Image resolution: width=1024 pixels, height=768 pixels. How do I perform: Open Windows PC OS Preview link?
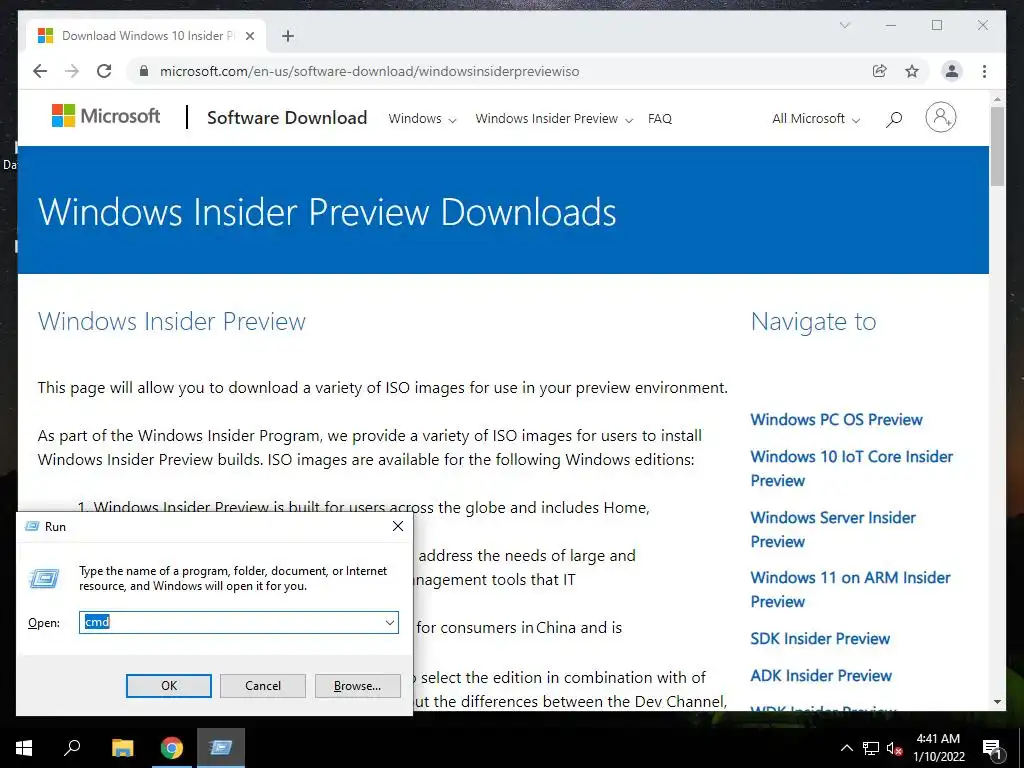(x=836, y=420)
